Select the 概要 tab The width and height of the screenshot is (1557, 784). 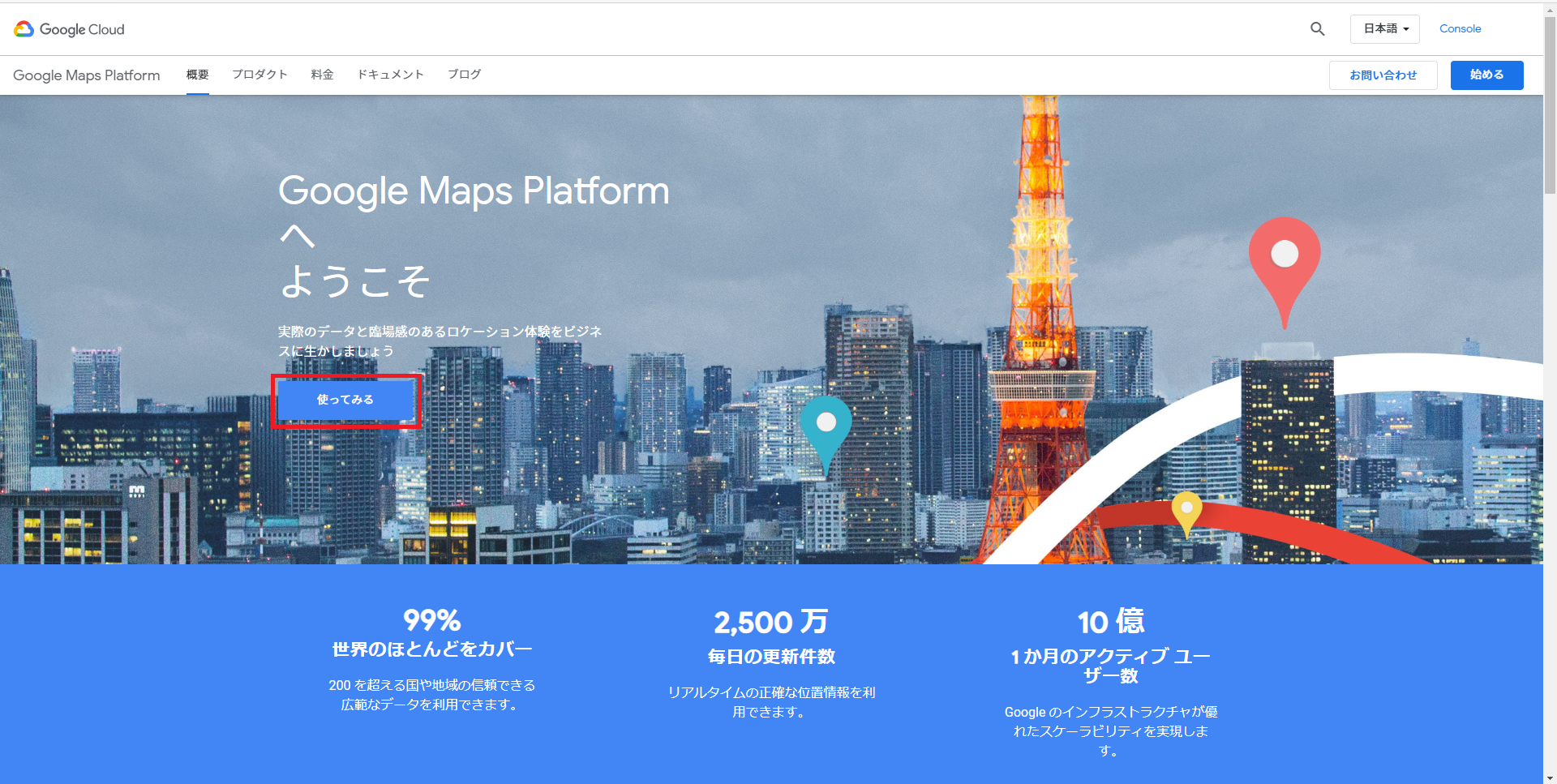click(198, 75)
